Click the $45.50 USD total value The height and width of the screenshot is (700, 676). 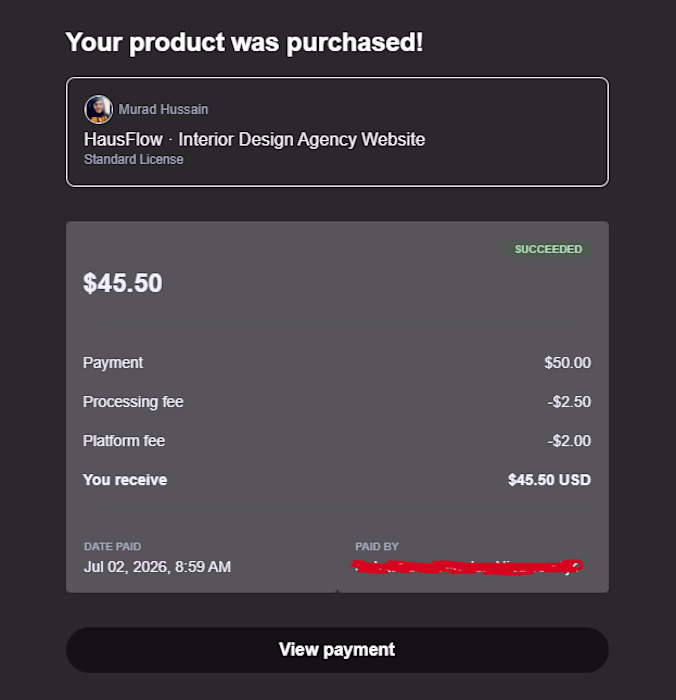[550, 480]
